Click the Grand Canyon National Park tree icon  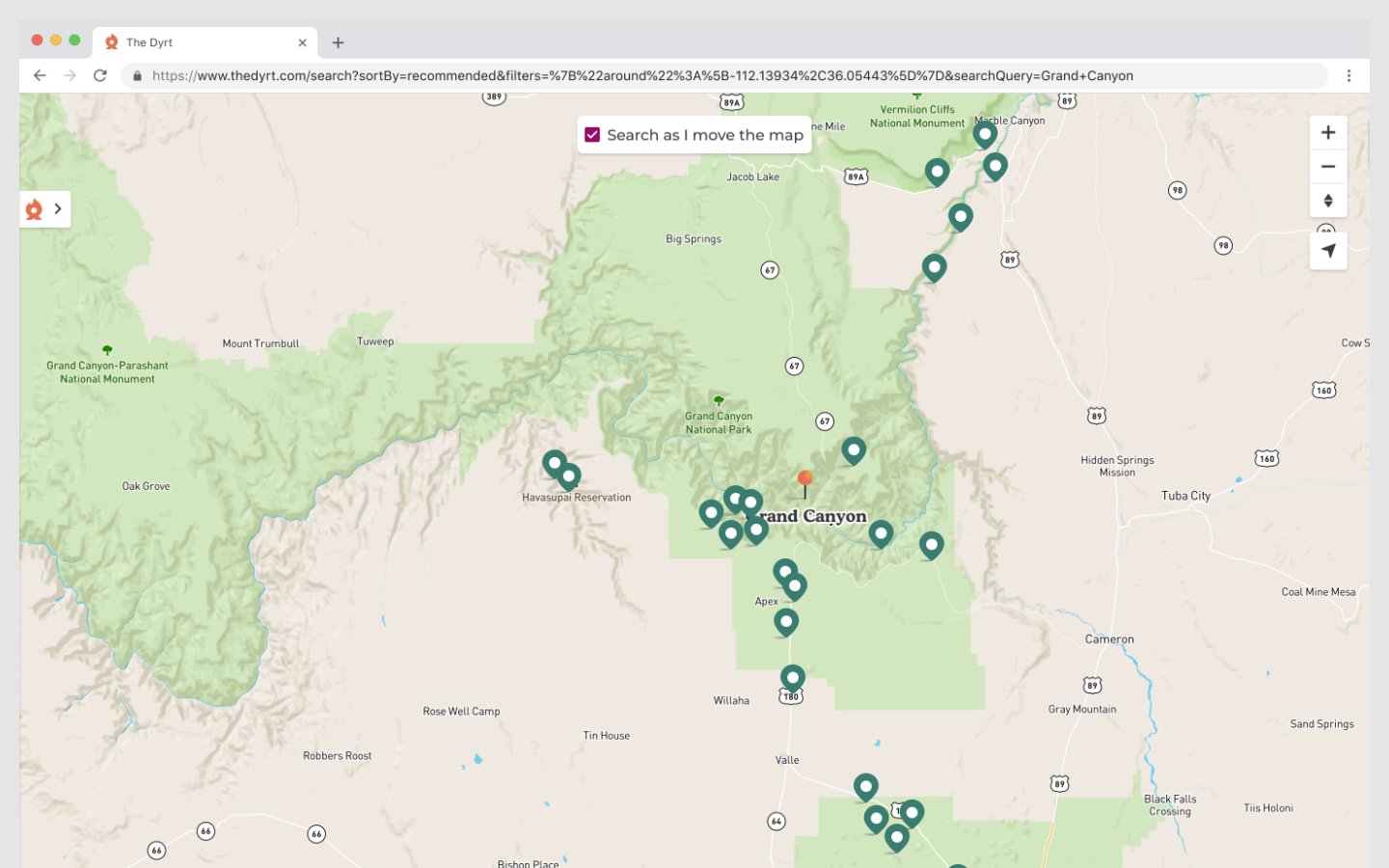(x=718, y=400)
